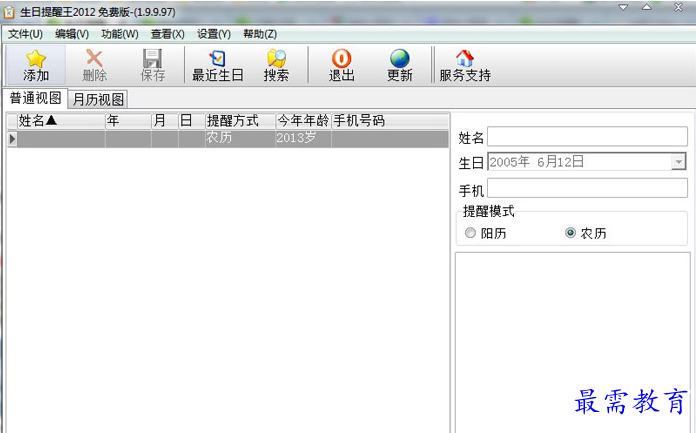Open the 文件(U) menu
This screenshot has height=433, width=696.
[x=25, y=34]
